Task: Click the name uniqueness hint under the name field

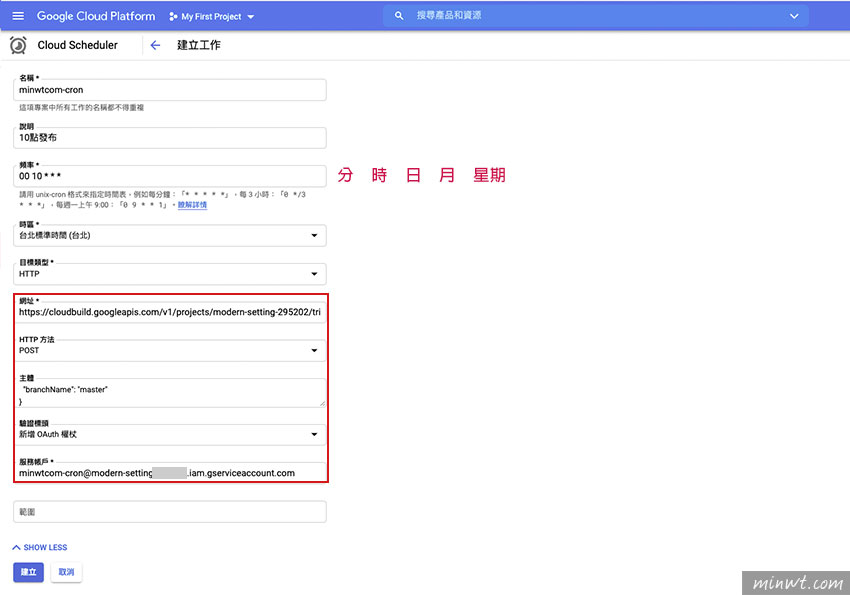Action: (81, 108)
